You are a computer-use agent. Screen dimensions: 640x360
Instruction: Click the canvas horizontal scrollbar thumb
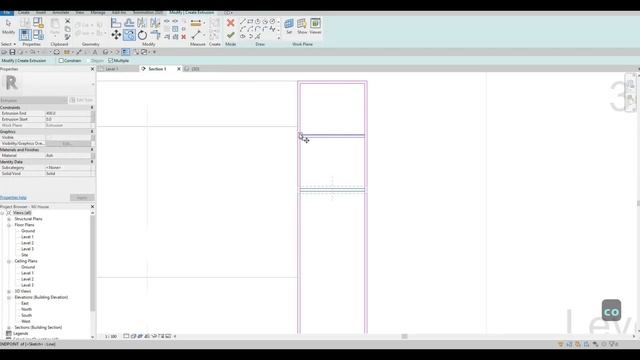(x=404, y=336)
